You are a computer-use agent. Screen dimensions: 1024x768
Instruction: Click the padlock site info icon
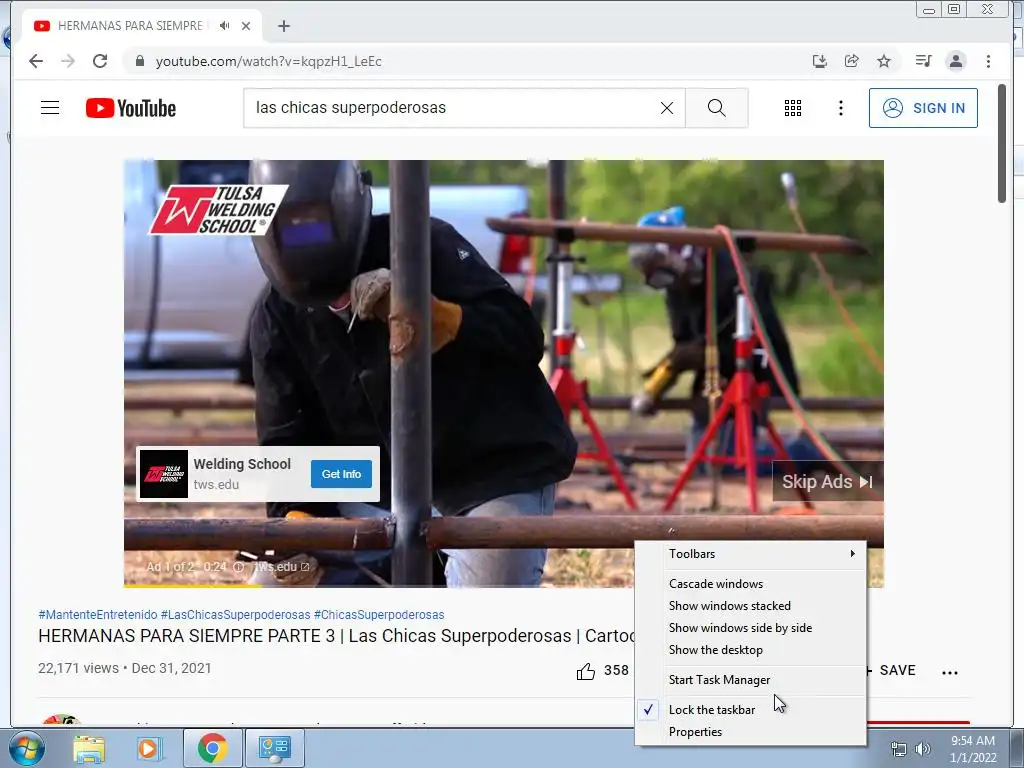pyautogui.click(x=139, y=61)
